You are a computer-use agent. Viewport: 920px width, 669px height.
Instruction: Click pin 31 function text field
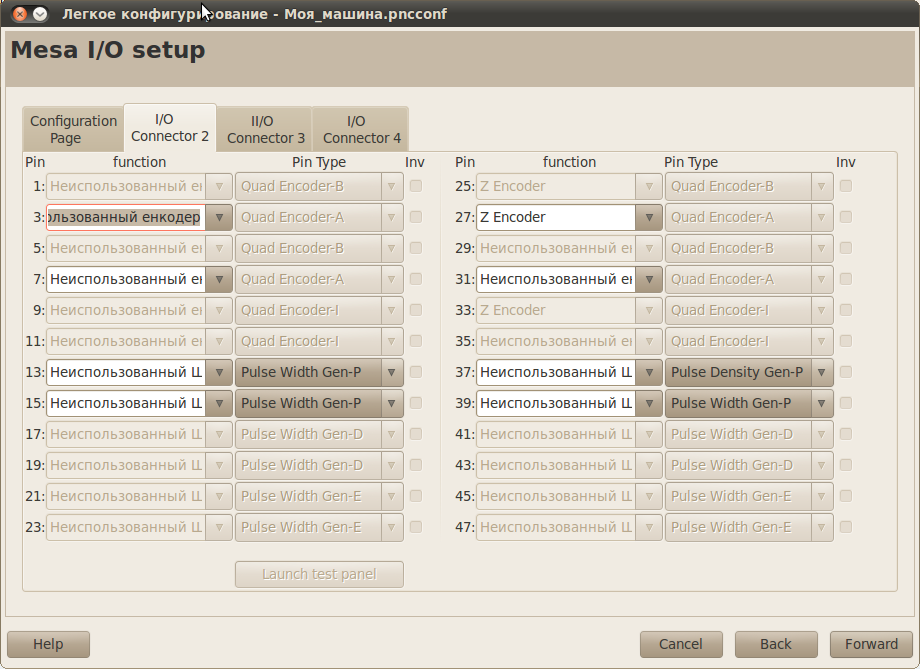pos(556,279)
